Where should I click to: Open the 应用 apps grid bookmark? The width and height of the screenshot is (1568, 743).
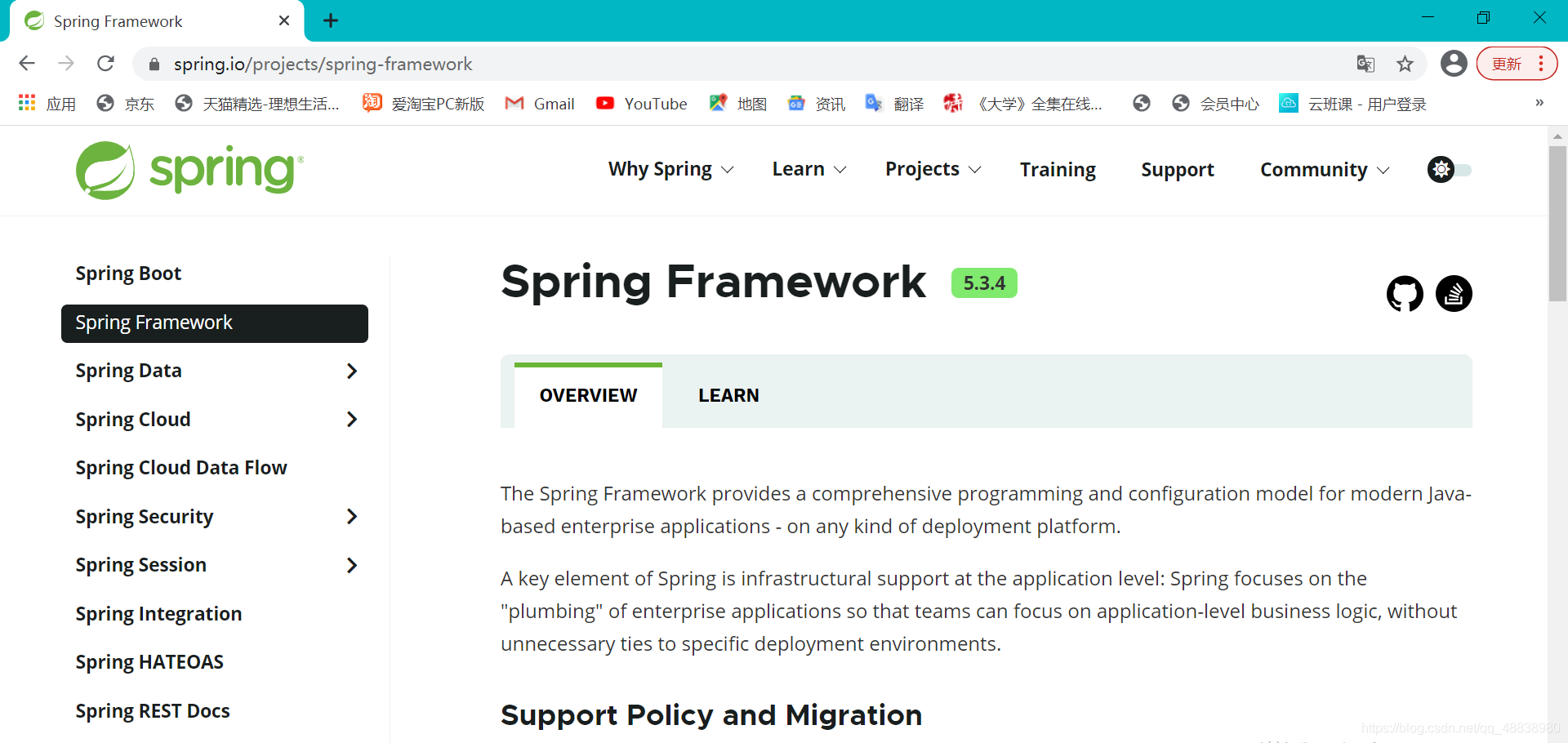(x=47, y=104)
